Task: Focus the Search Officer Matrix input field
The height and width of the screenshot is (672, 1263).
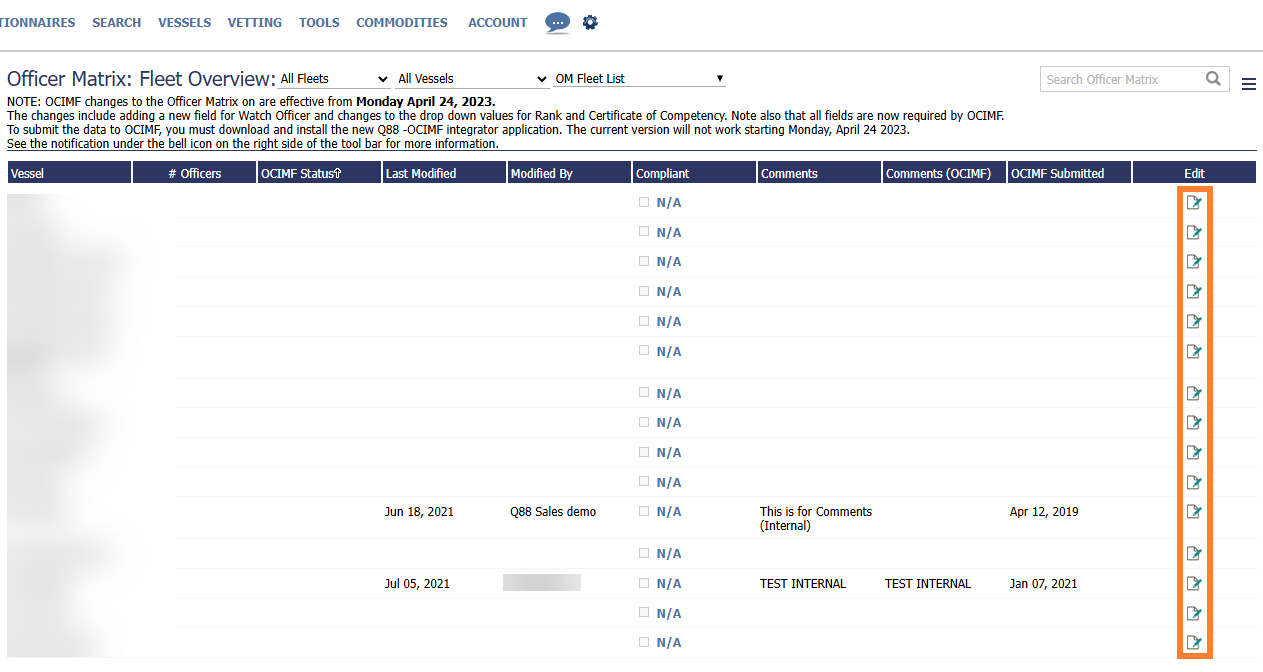Action: (x=1120, y=79)
